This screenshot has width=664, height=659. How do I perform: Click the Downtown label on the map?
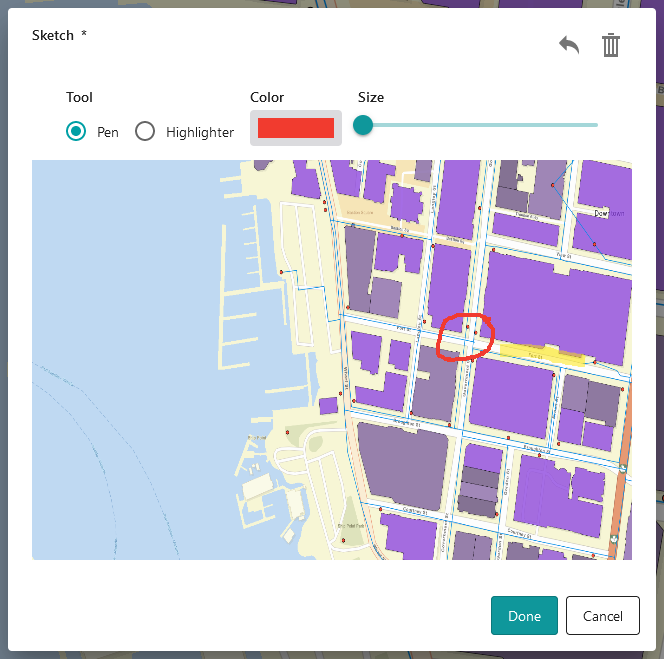(608, 214)
